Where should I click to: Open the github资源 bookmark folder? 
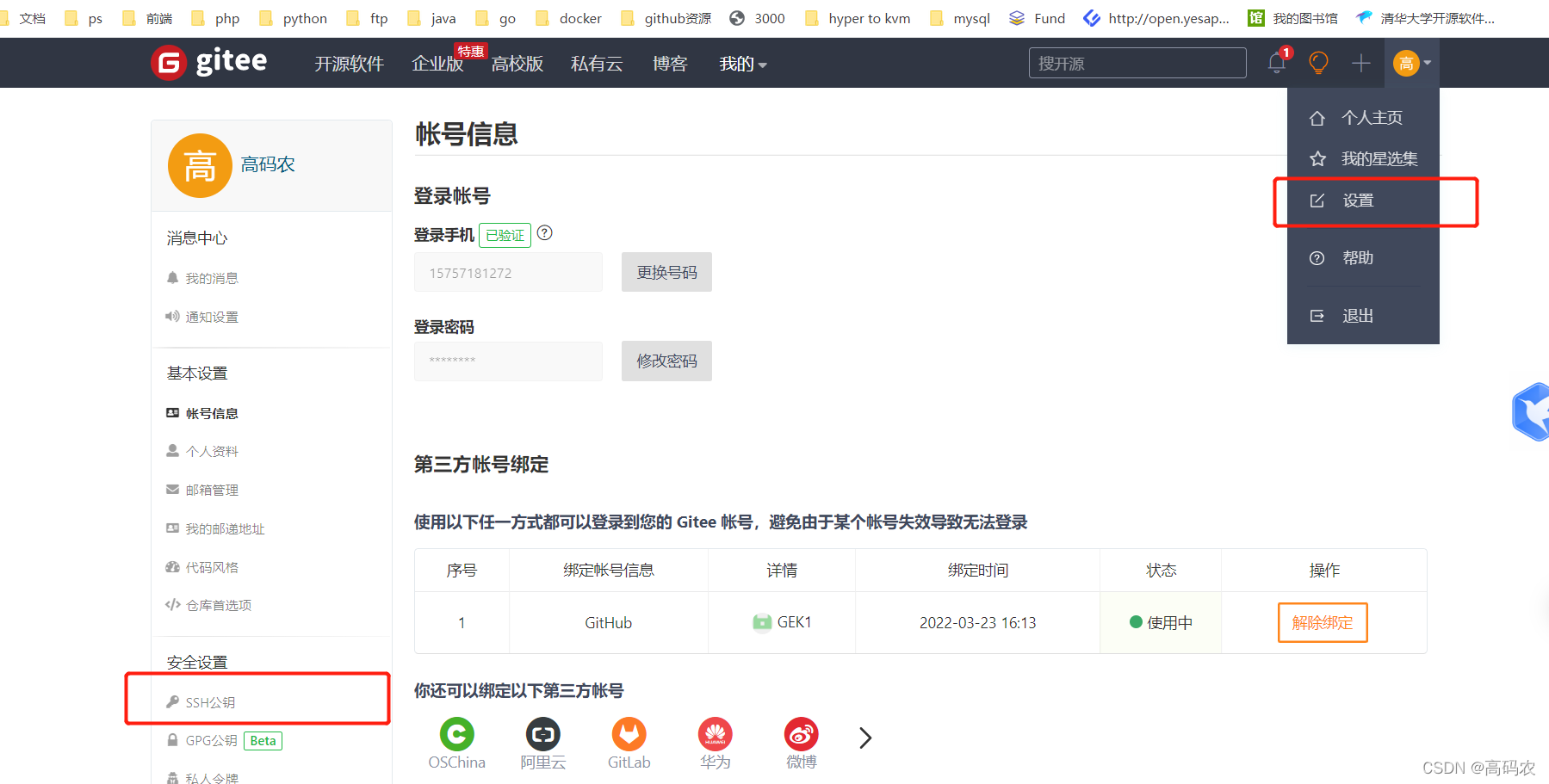point(666,18)
